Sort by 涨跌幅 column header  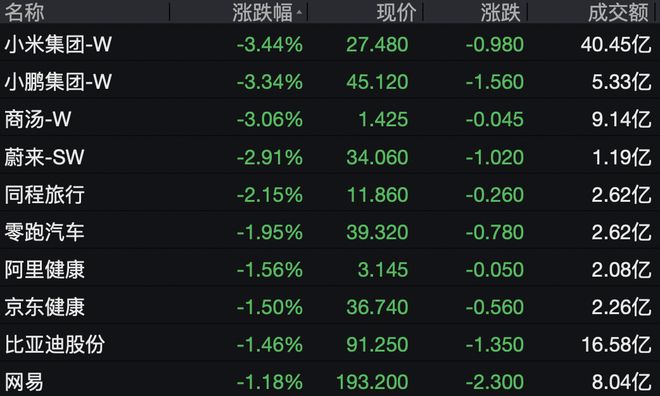(x=262, y=12)
